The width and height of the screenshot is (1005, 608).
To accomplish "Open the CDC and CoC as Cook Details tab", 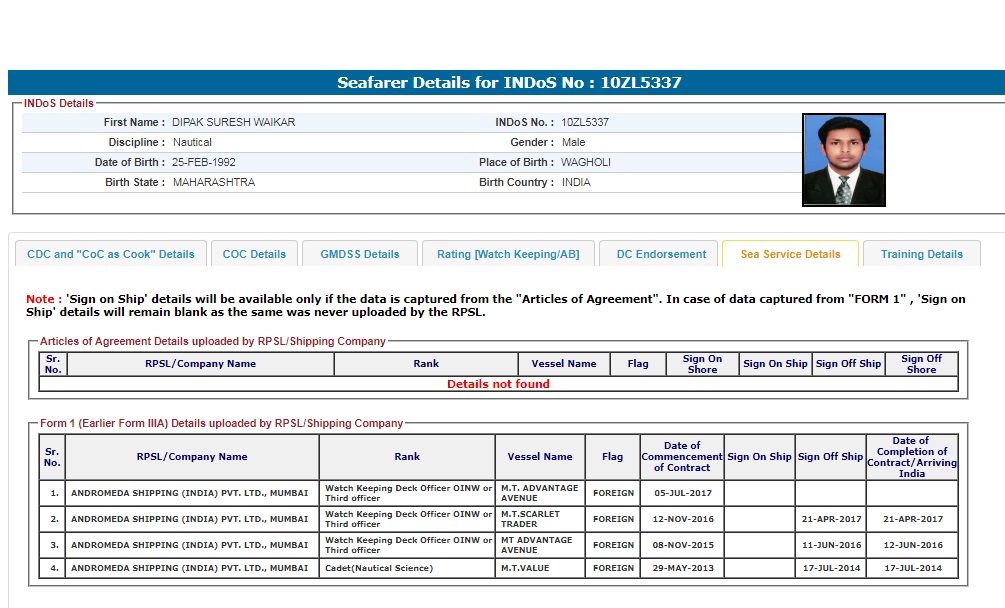I will click(x=110, y=254).
